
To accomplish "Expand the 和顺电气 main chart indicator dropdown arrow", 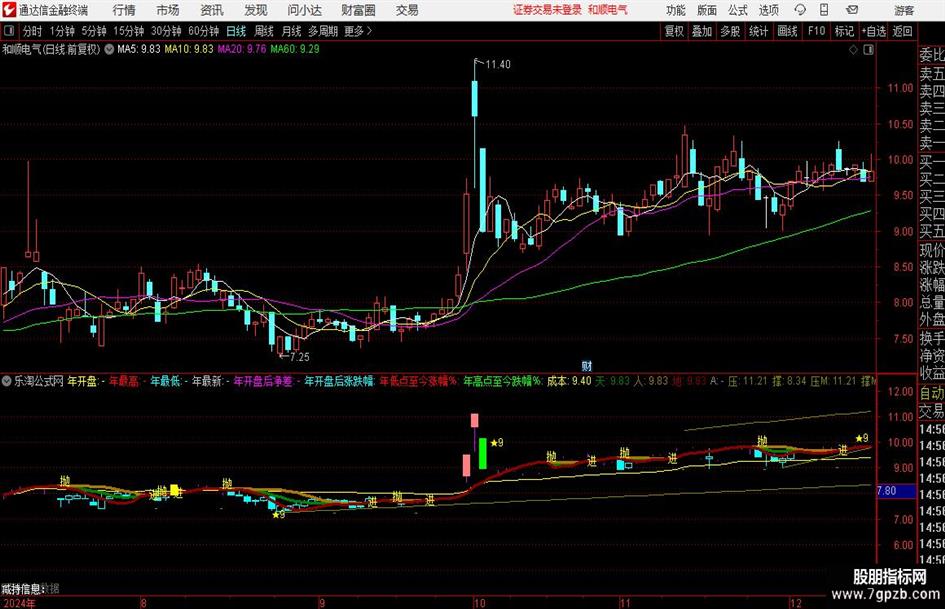I will [109, 49].
